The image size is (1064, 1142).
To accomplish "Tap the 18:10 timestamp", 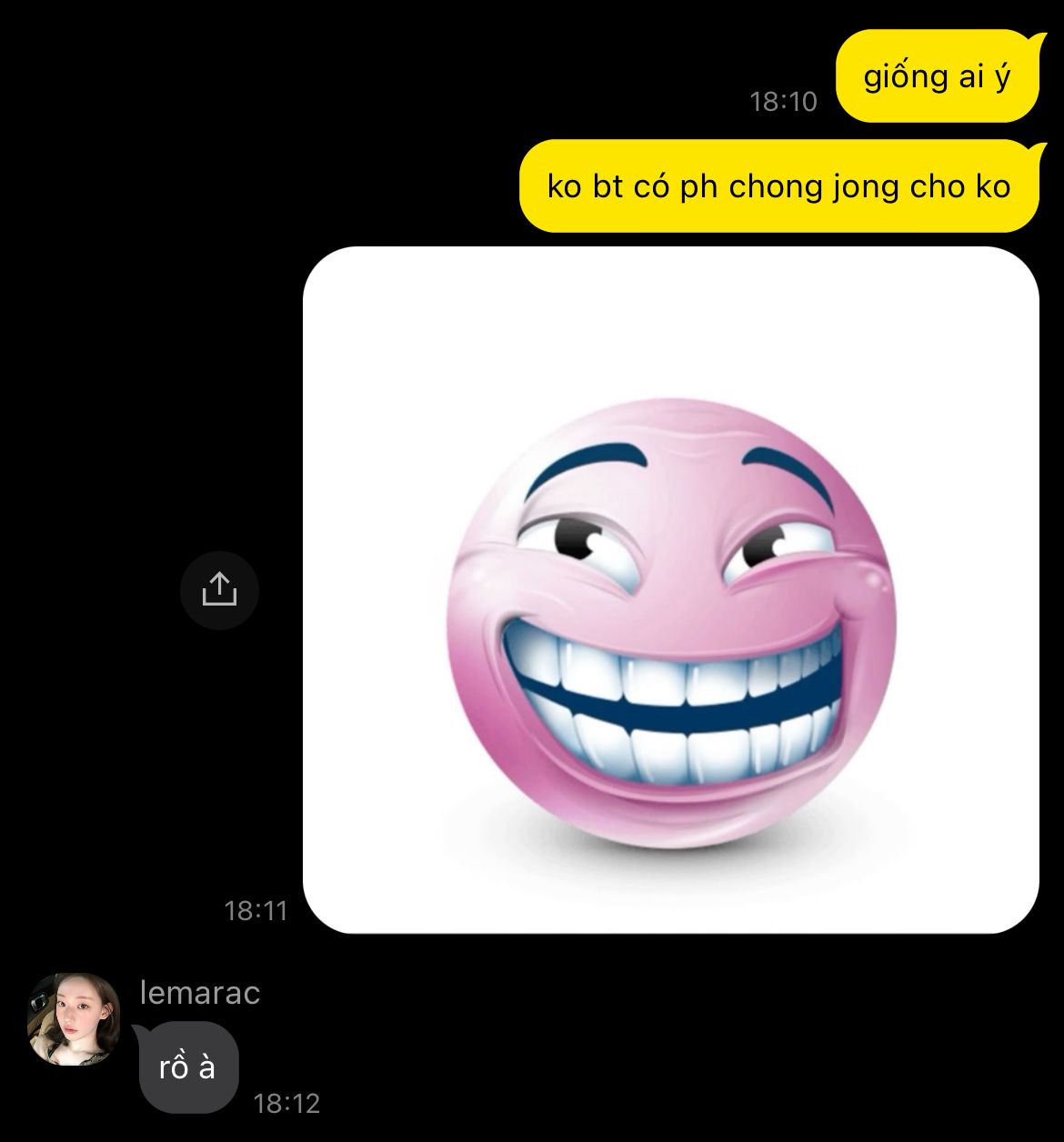I will click(784, 102).
